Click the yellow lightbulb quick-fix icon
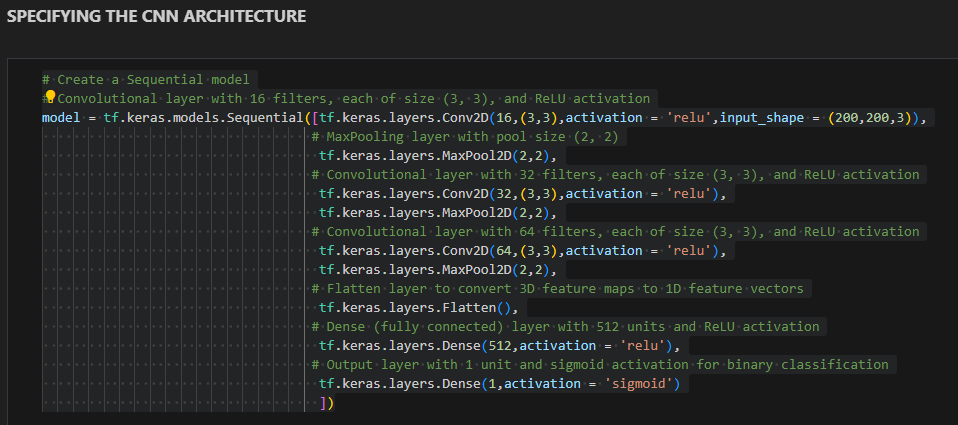 [49, 97]
